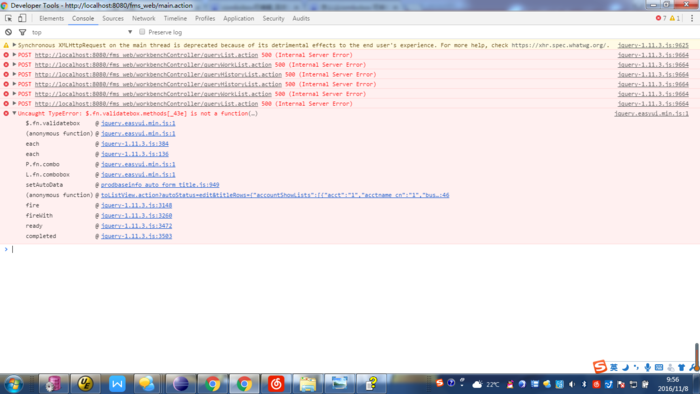Open the Windows Start orb

[x=13, y=384]
